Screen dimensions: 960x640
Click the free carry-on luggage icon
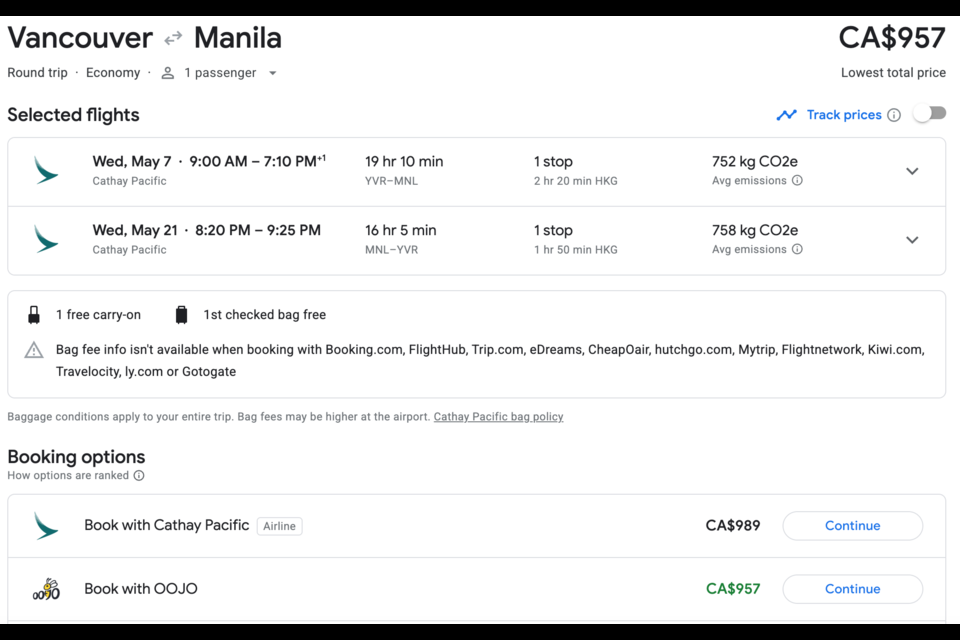point(34,315)
